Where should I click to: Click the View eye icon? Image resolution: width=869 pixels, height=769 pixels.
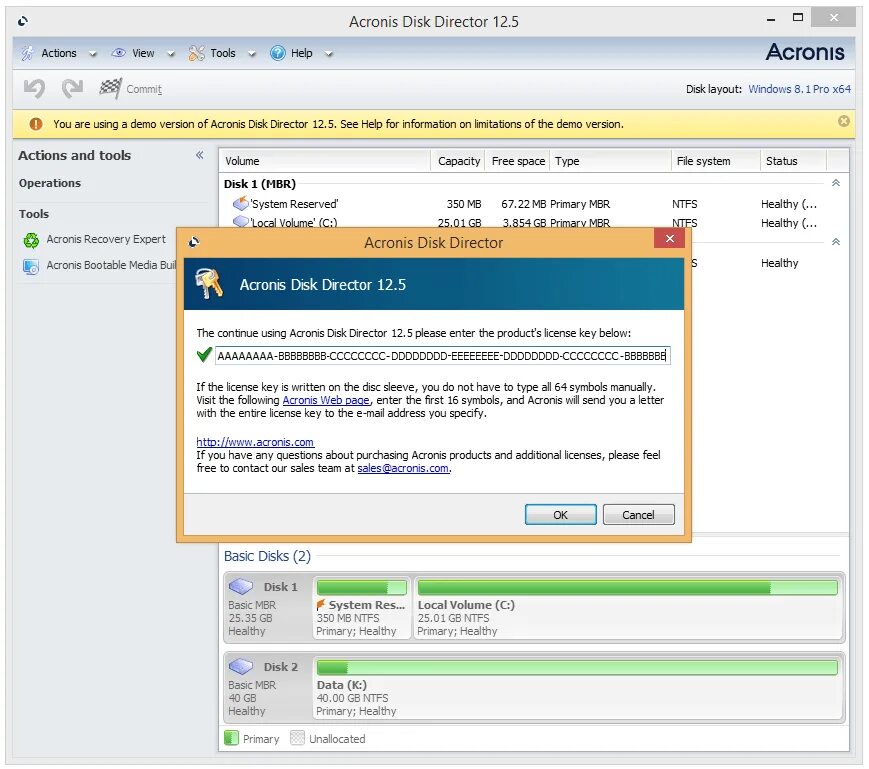coord(118,53)
